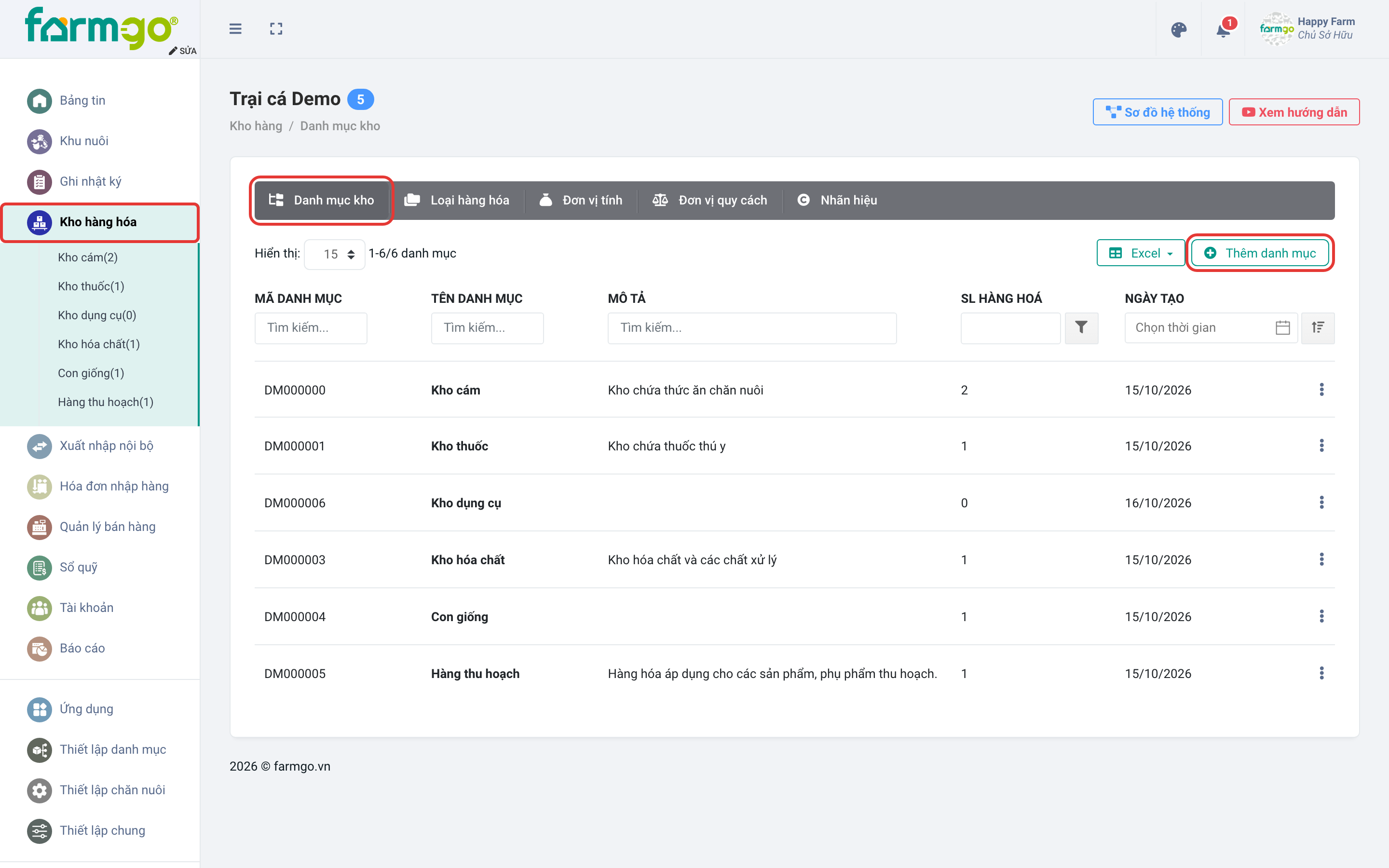The height and width of the screenshot is (868, 1389).
Task: Open row options for Kho dụng cụ
Action: click(1321, 503)
